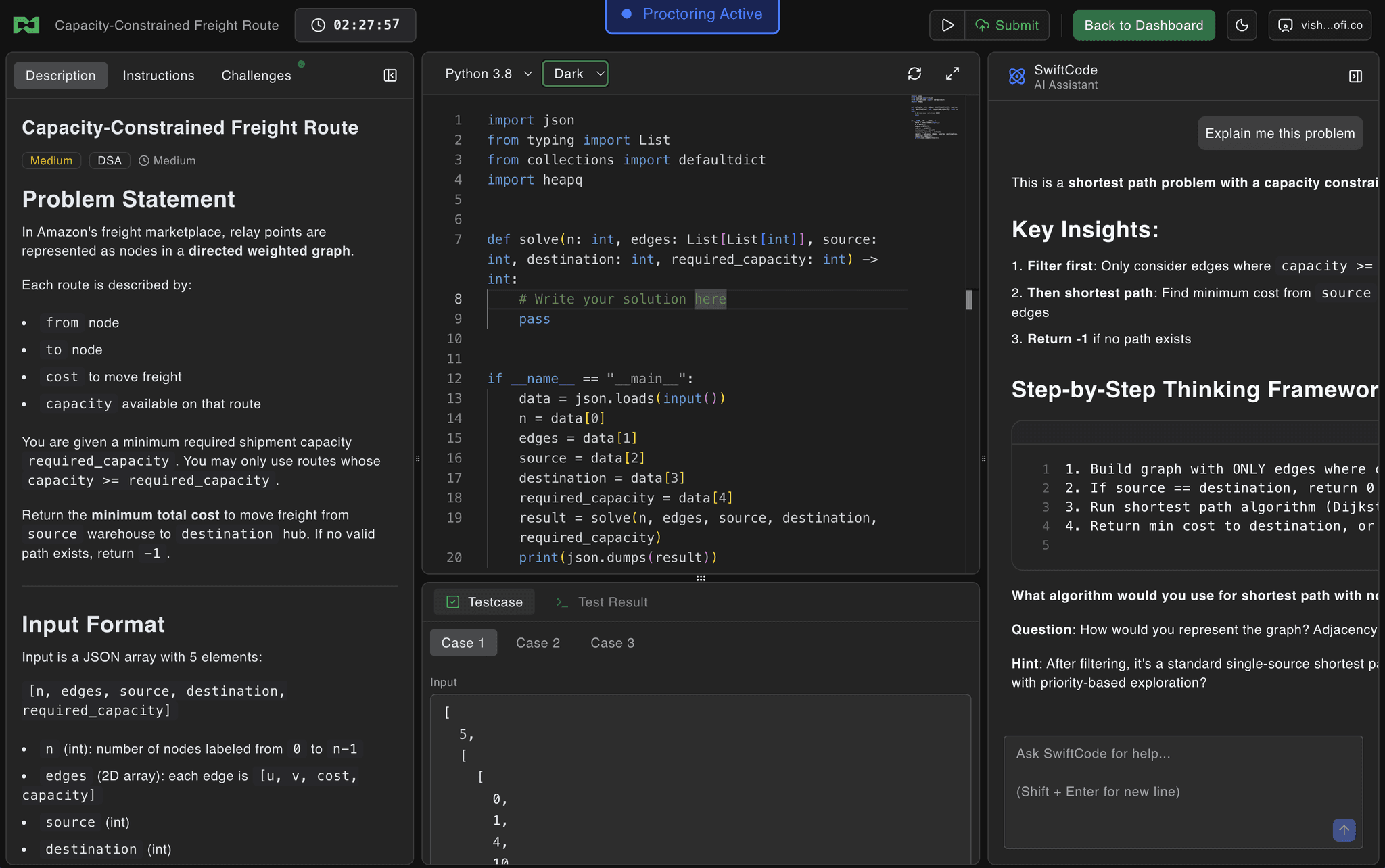Open the user account menu vish...ofi.co
1385x868 pixels.
1319,25
